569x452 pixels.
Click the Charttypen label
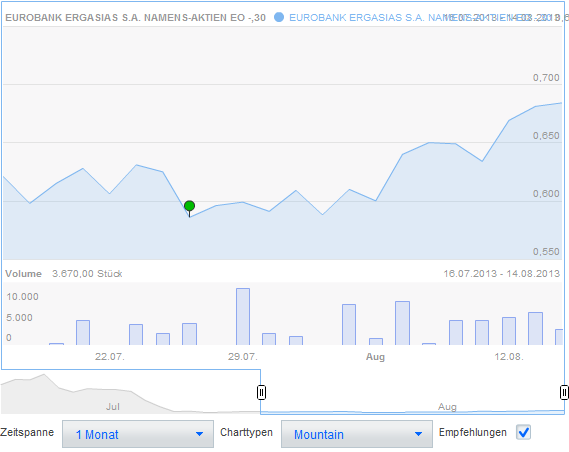click(246, 432)
